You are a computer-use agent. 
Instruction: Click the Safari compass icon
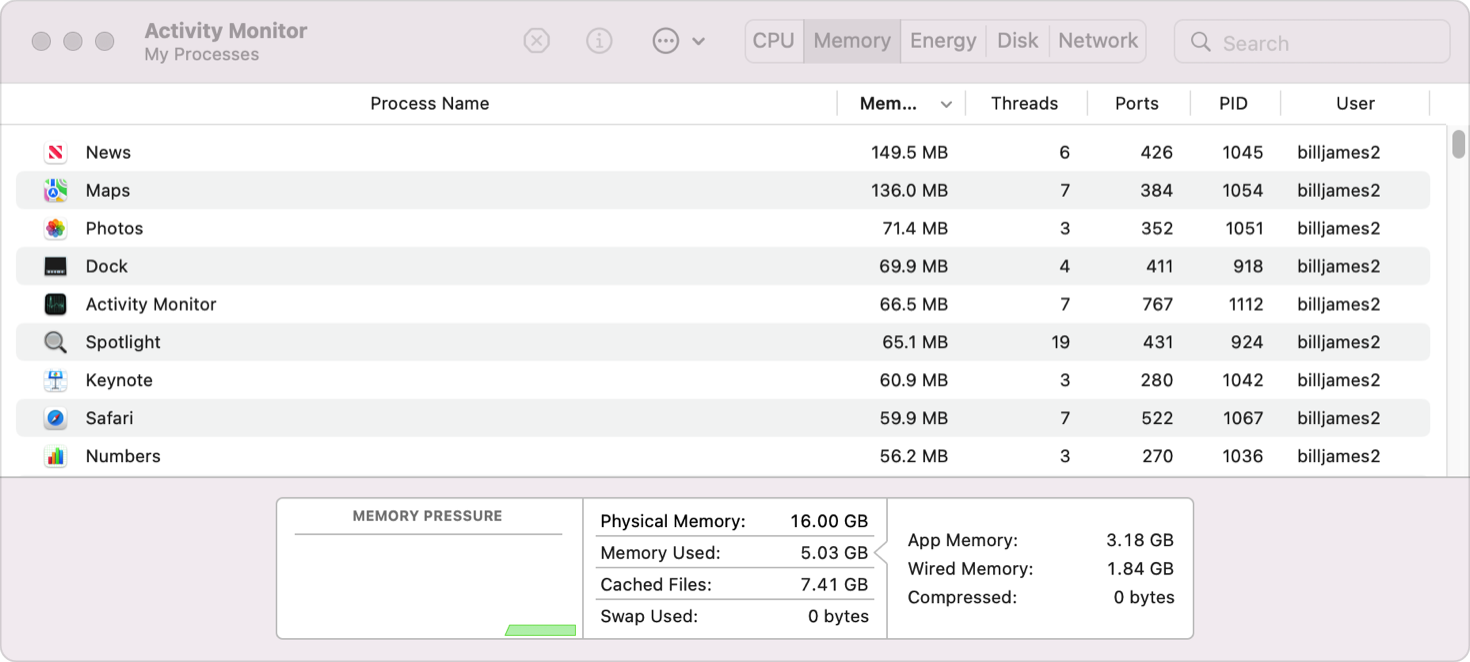pyautogui.click(x=56, y=418)
